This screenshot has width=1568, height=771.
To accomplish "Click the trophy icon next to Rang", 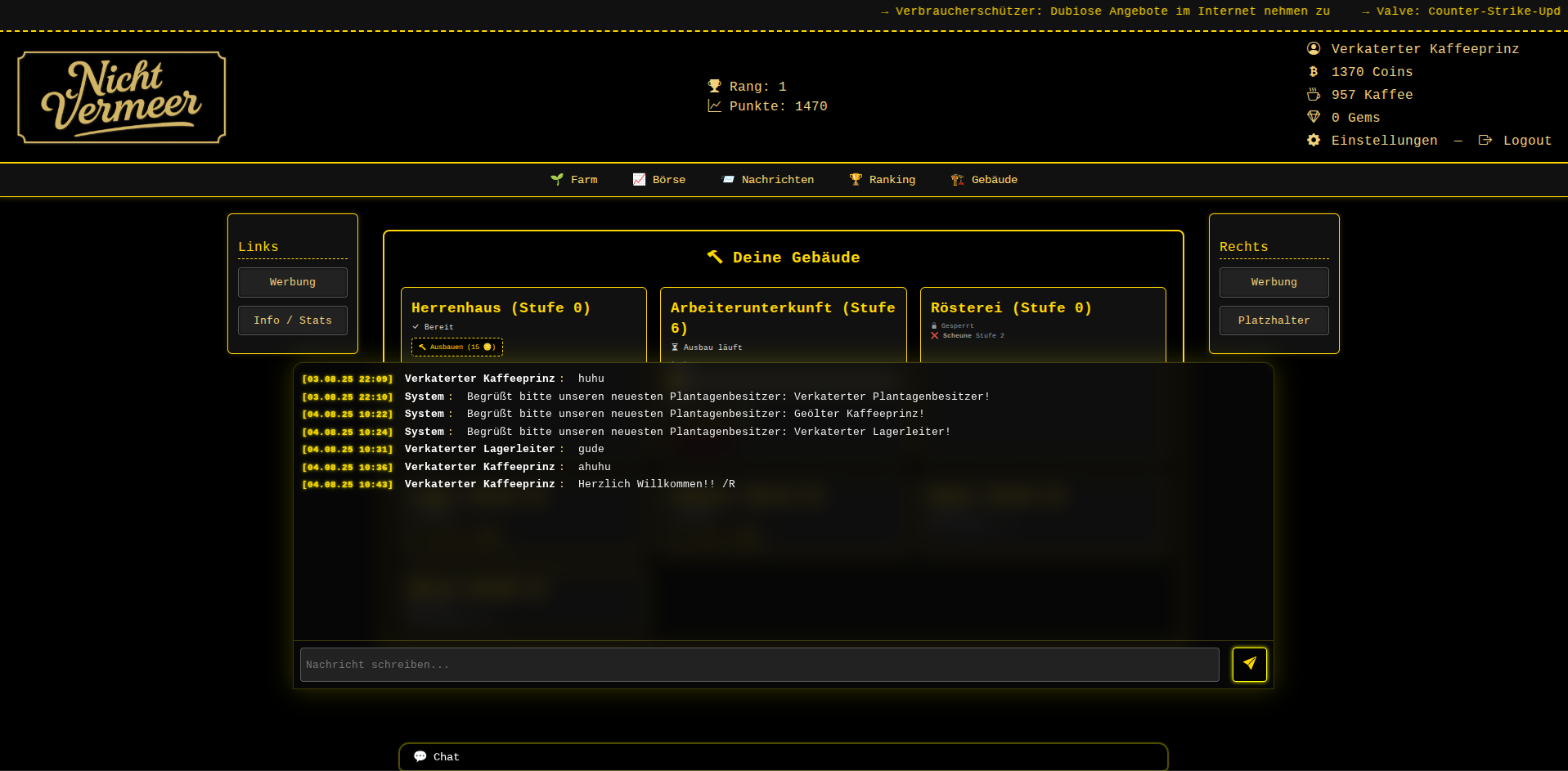I will click(x=713, y=85).
